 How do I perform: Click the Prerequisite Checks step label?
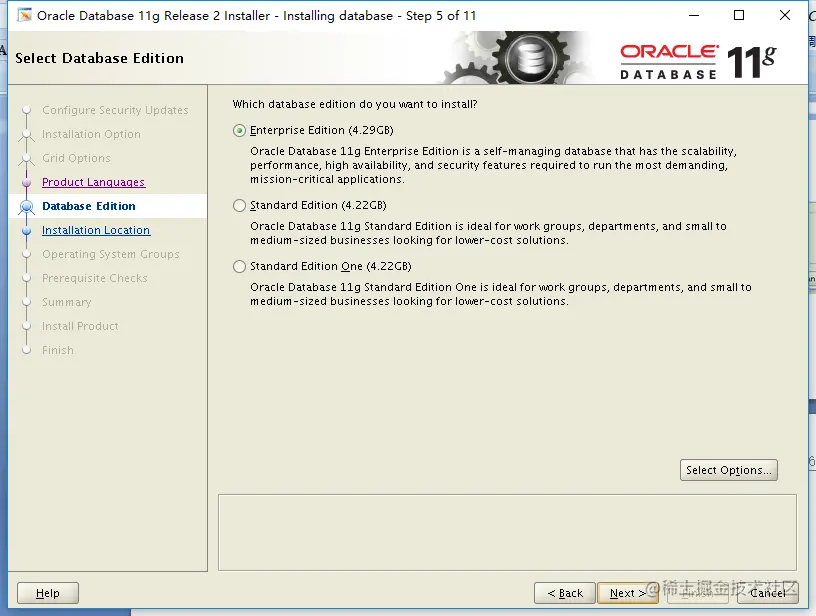(x=95, y=278)
